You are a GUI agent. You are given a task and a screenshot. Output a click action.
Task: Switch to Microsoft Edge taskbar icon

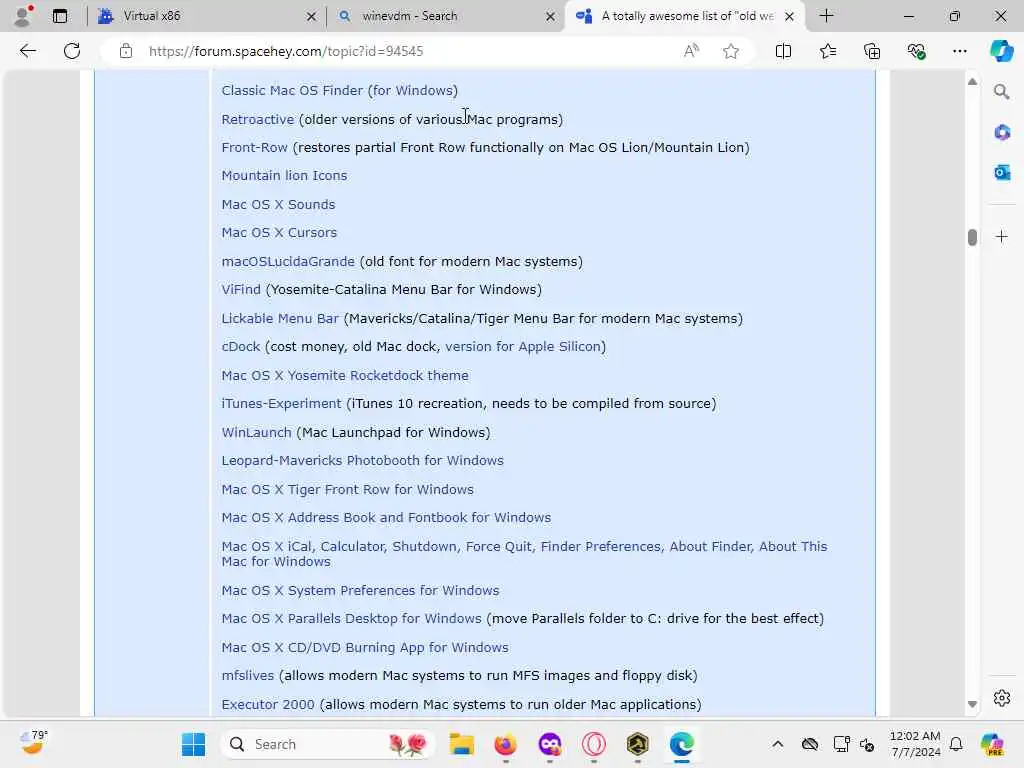point(681,744)
